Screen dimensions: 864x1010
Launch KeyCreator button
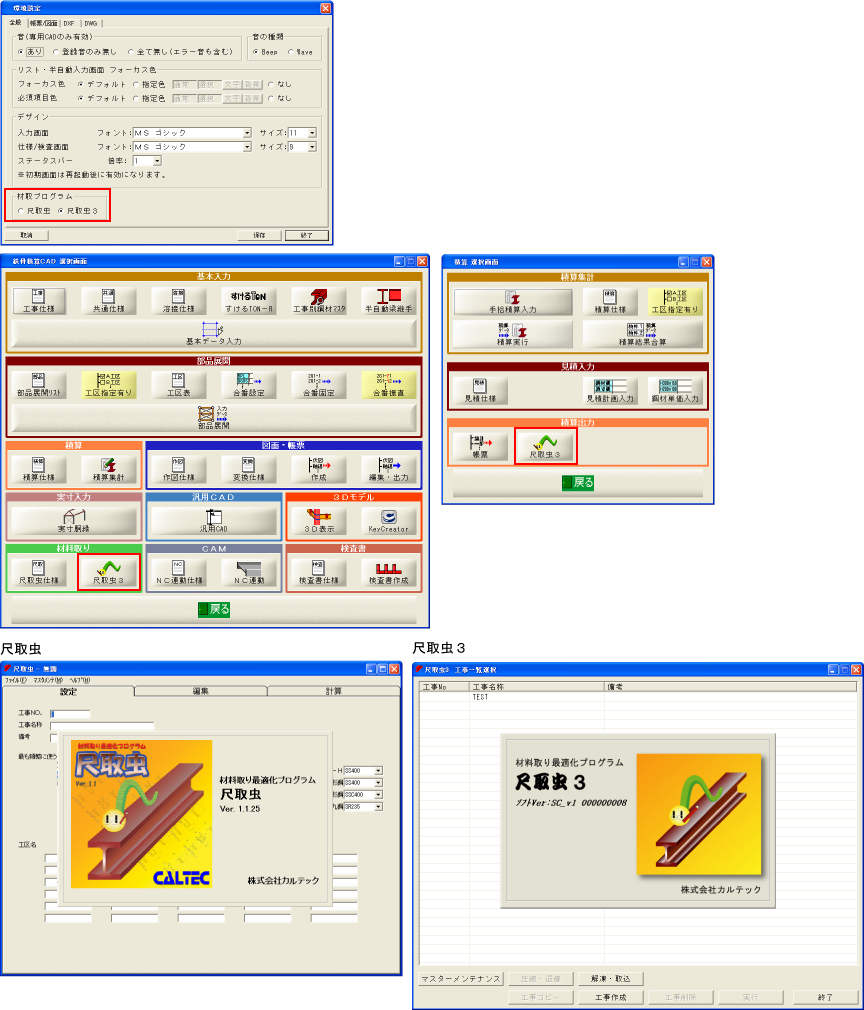pyautogui.click(x=389, y=521)
